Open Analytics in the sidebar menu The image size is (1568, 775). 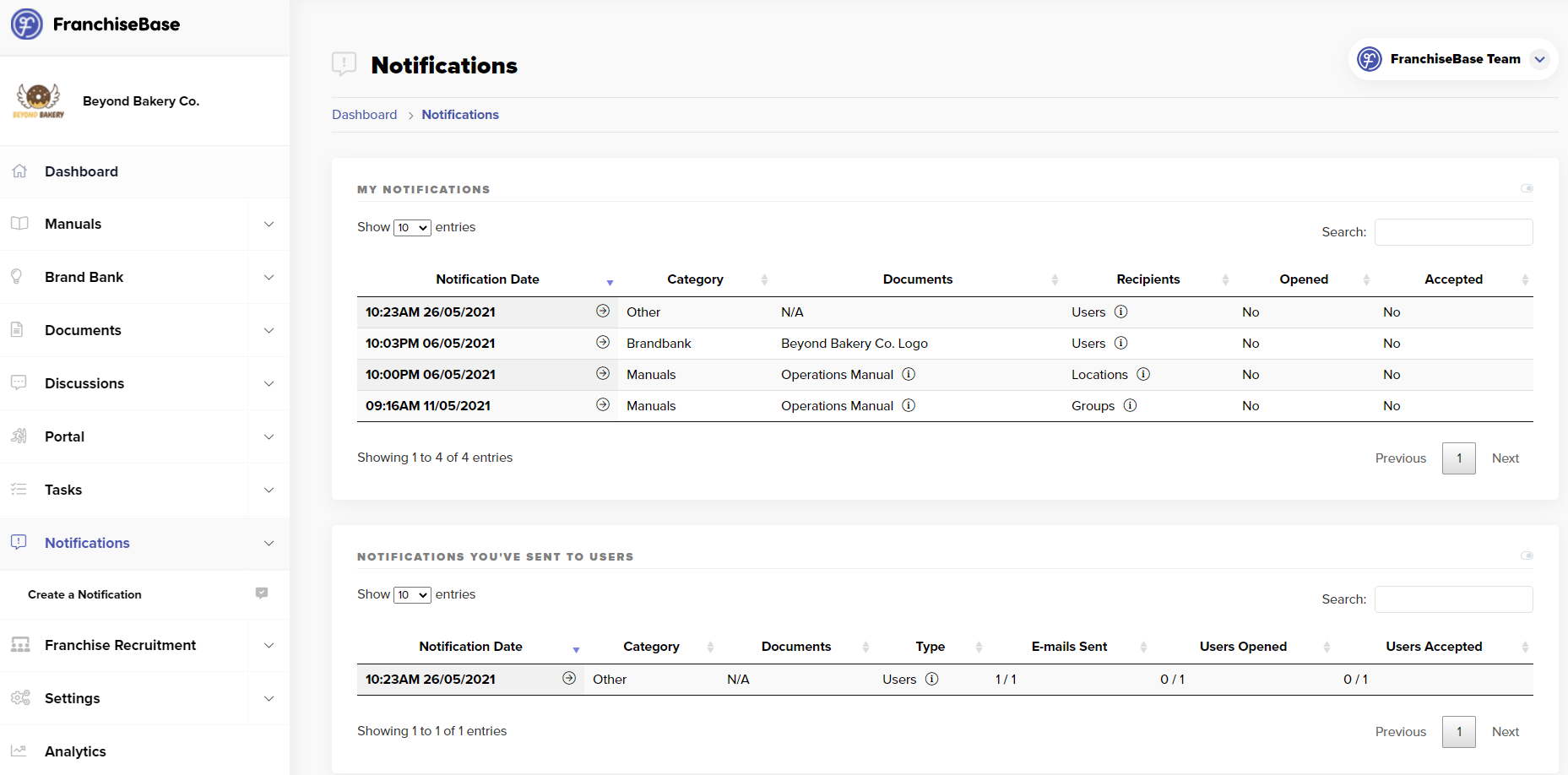coord(75,751)
